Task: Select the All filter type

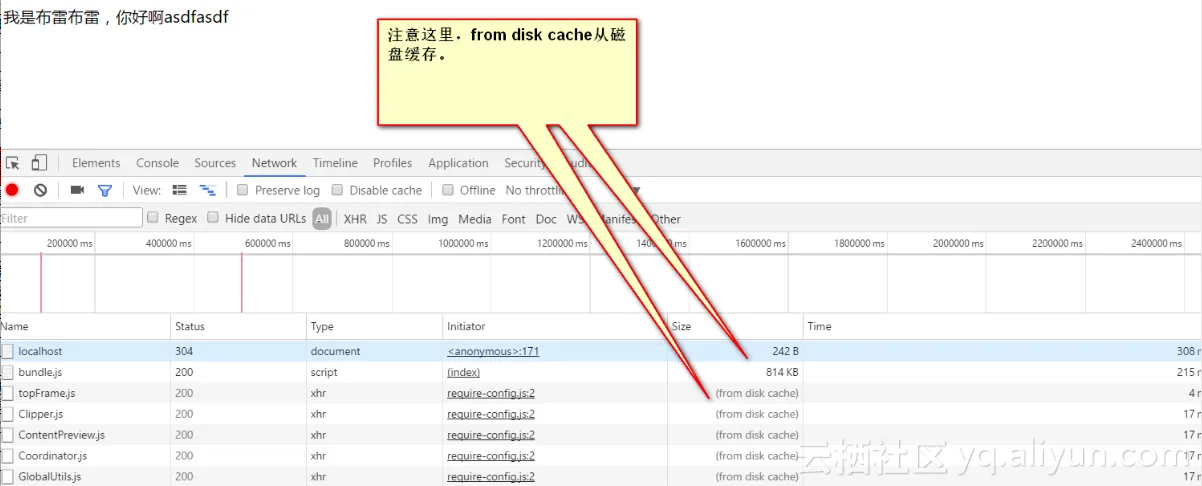Action: tap(322, 219)
